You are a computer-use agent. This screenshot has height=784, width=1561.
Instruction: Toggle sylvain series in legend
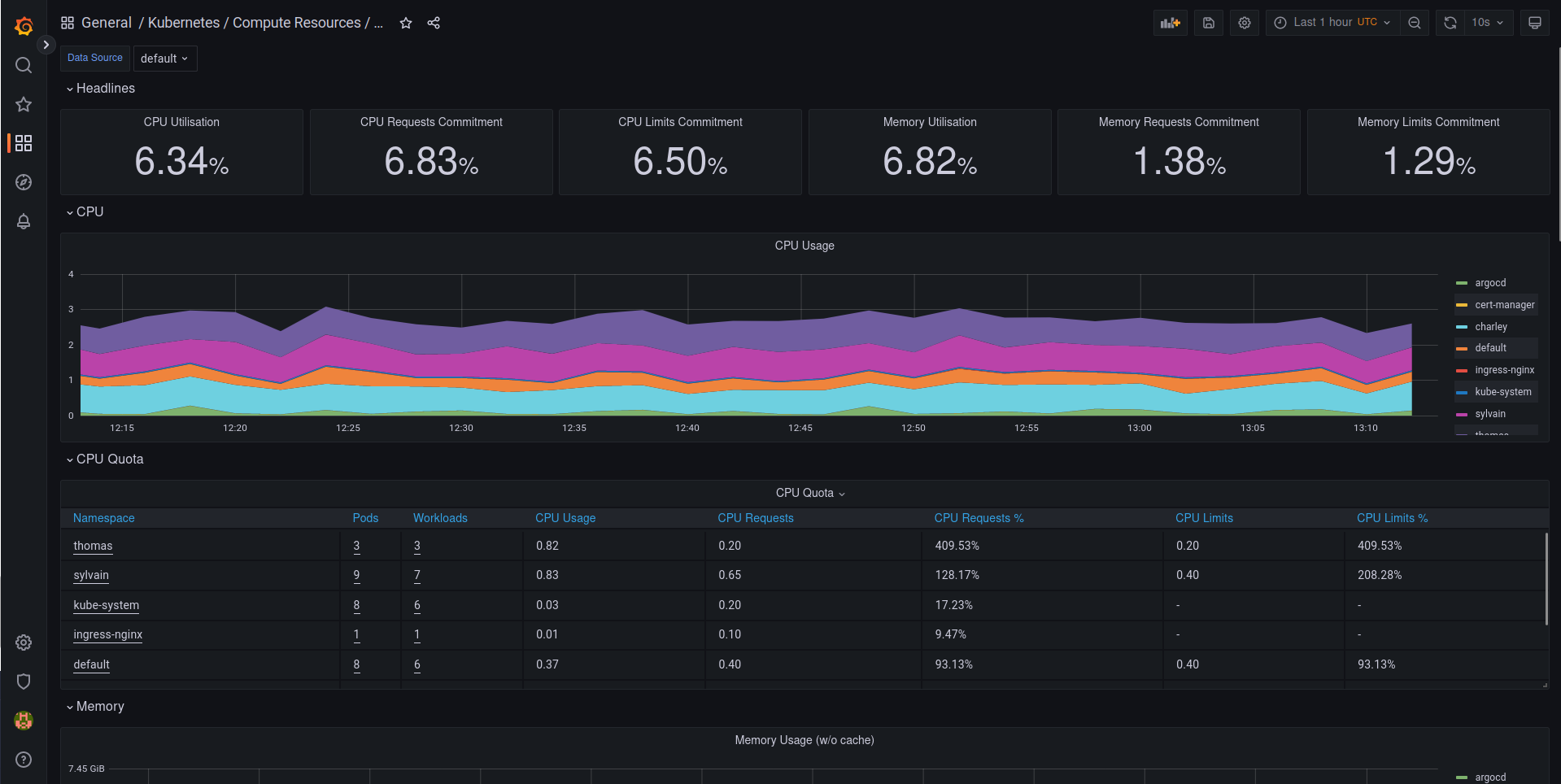pyautogui.click(x=1490, y=414)
